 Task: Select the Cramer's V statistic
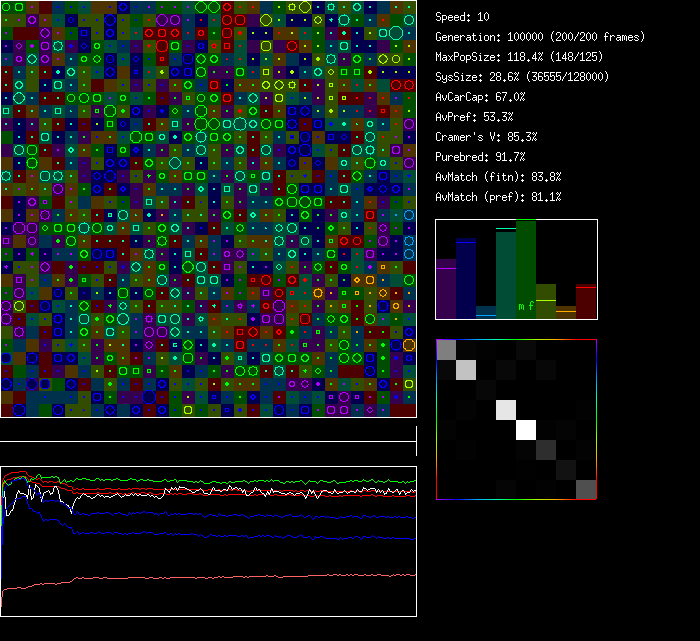pos(486,137)
